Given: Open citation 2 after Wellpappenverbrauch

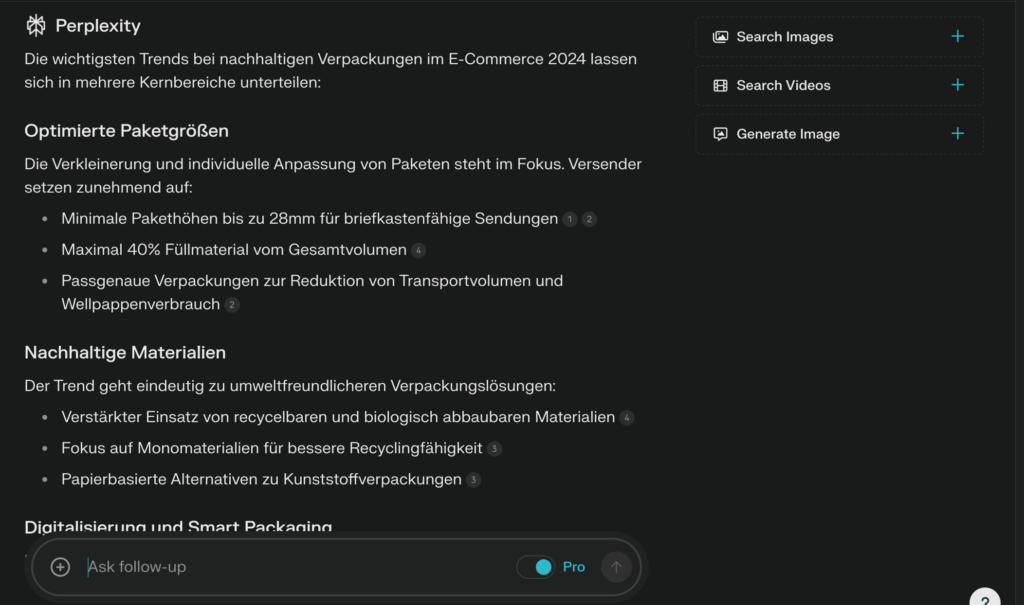Looking at the screenshot, I should point(232,305).
